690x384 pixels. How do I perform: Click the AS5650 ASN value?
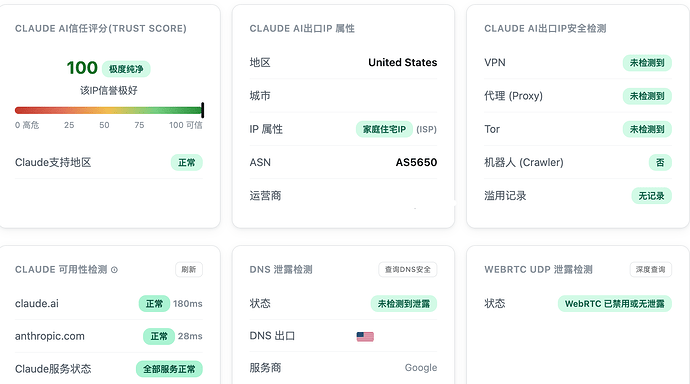416,162
